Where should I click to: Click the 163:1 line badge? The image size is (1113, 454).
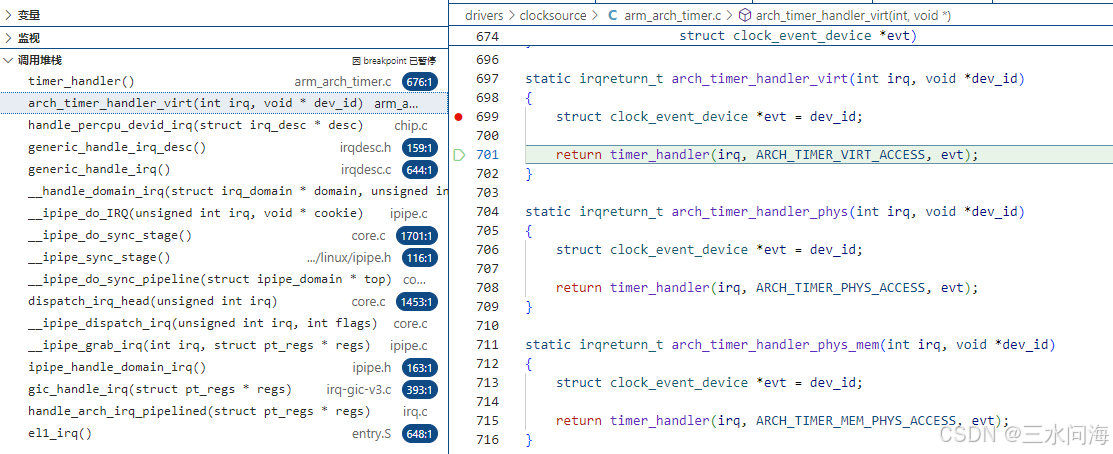coord(420,368)
